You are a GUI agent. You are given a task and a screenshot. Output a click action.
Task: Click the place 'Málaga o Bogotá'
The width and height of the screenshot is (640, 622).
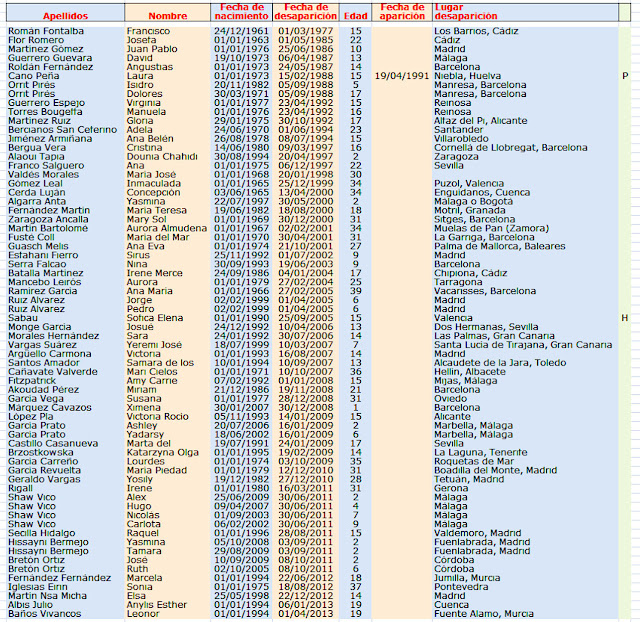pos(473,202)
